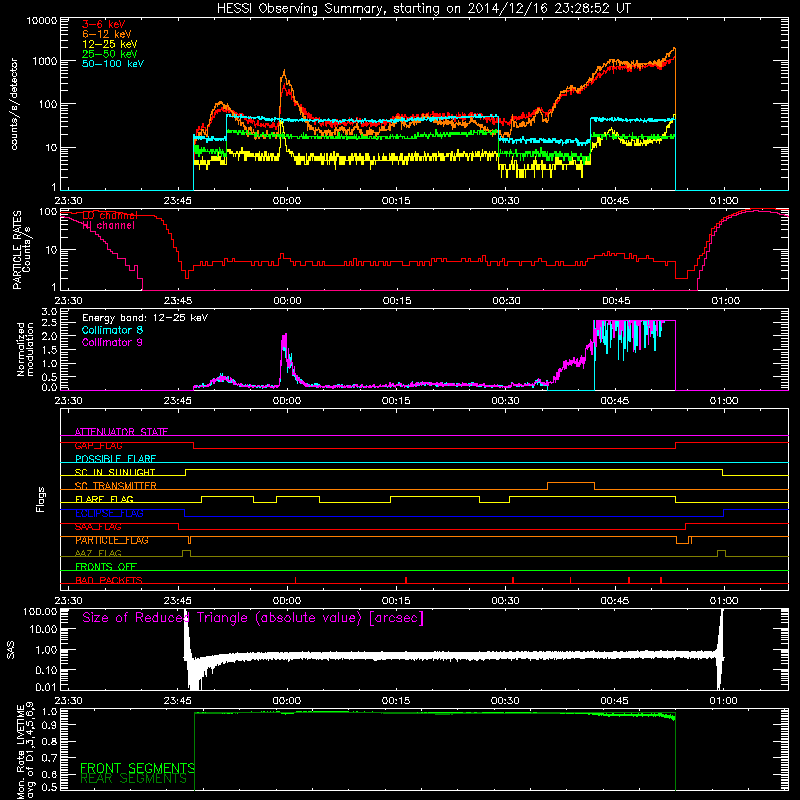Click the REAR SEGMENTS legend label
800x800 pixels.
[x=134, y=779]
